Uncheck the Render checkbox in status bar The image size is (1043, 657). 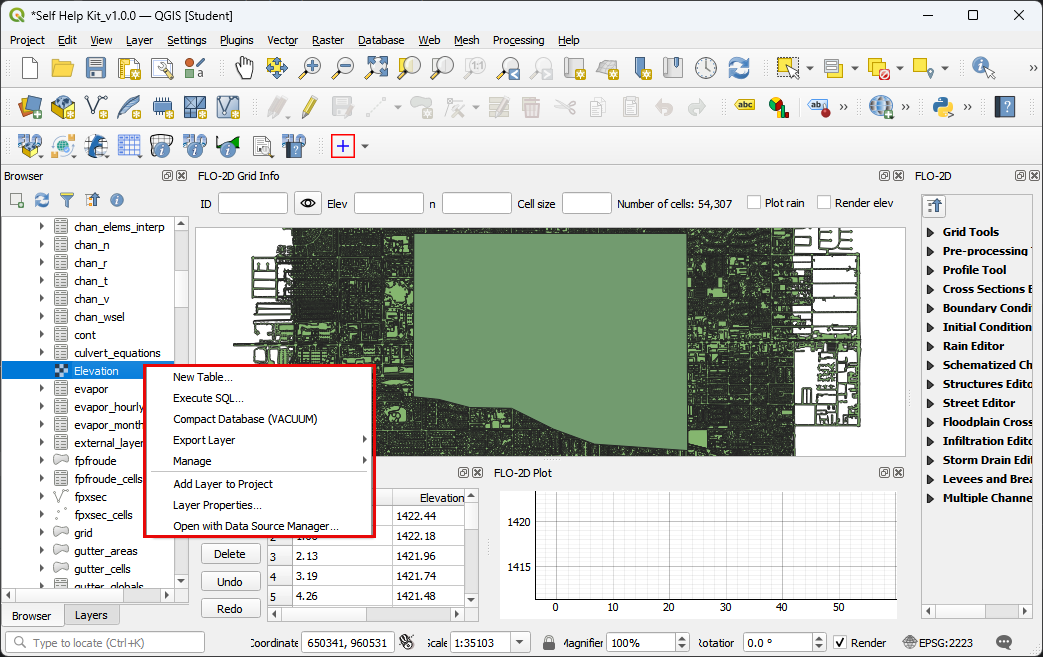[x=840, y=642]
